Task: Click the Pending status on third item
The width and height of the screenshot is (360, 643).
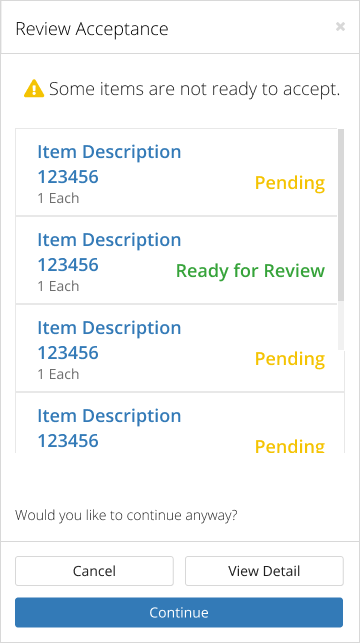Action: (290, 359)
